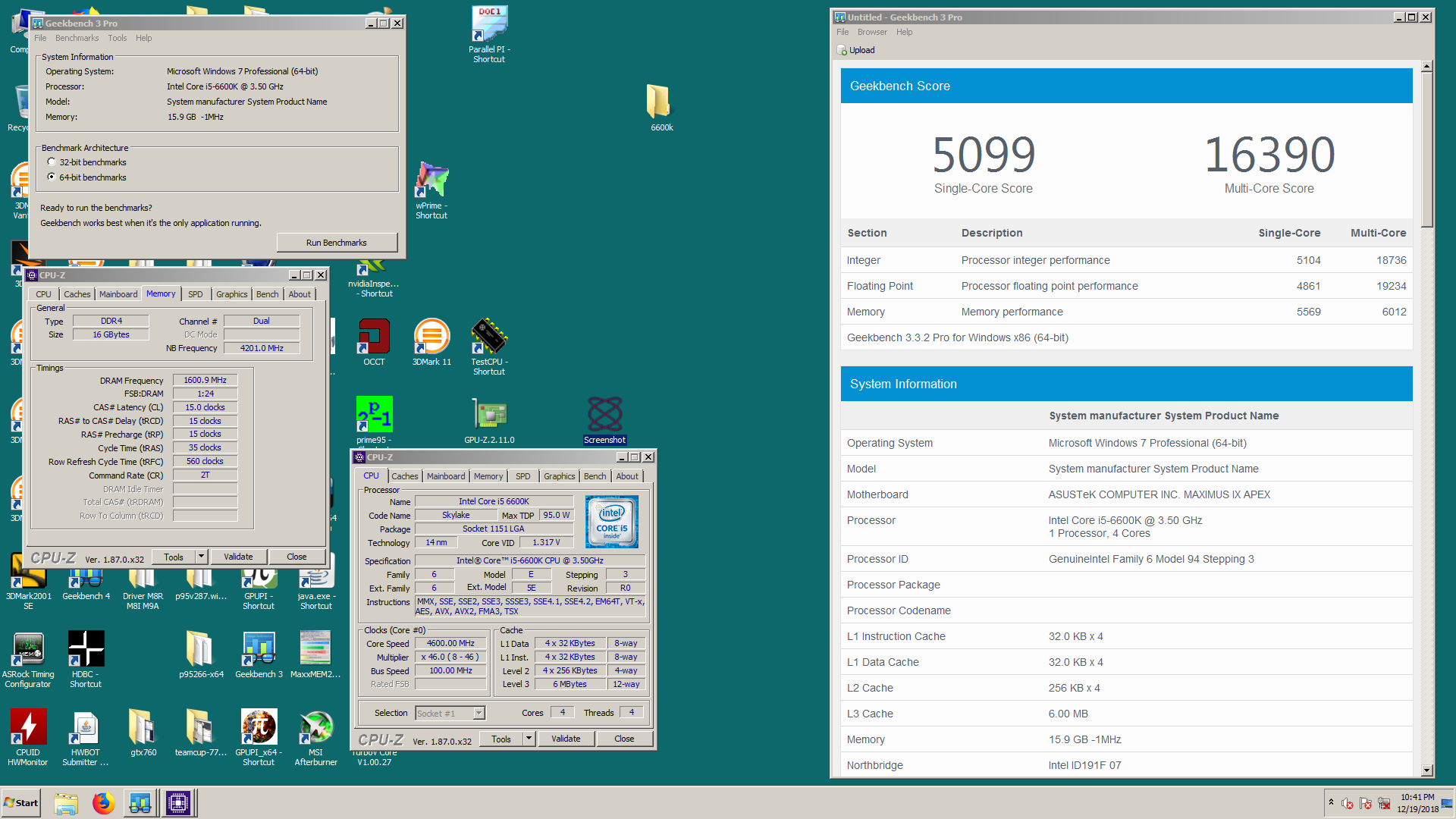Click scroll up arrow in Geekbench results
The height and width of the screenshot is (819, 1456).
(1426, 66)
